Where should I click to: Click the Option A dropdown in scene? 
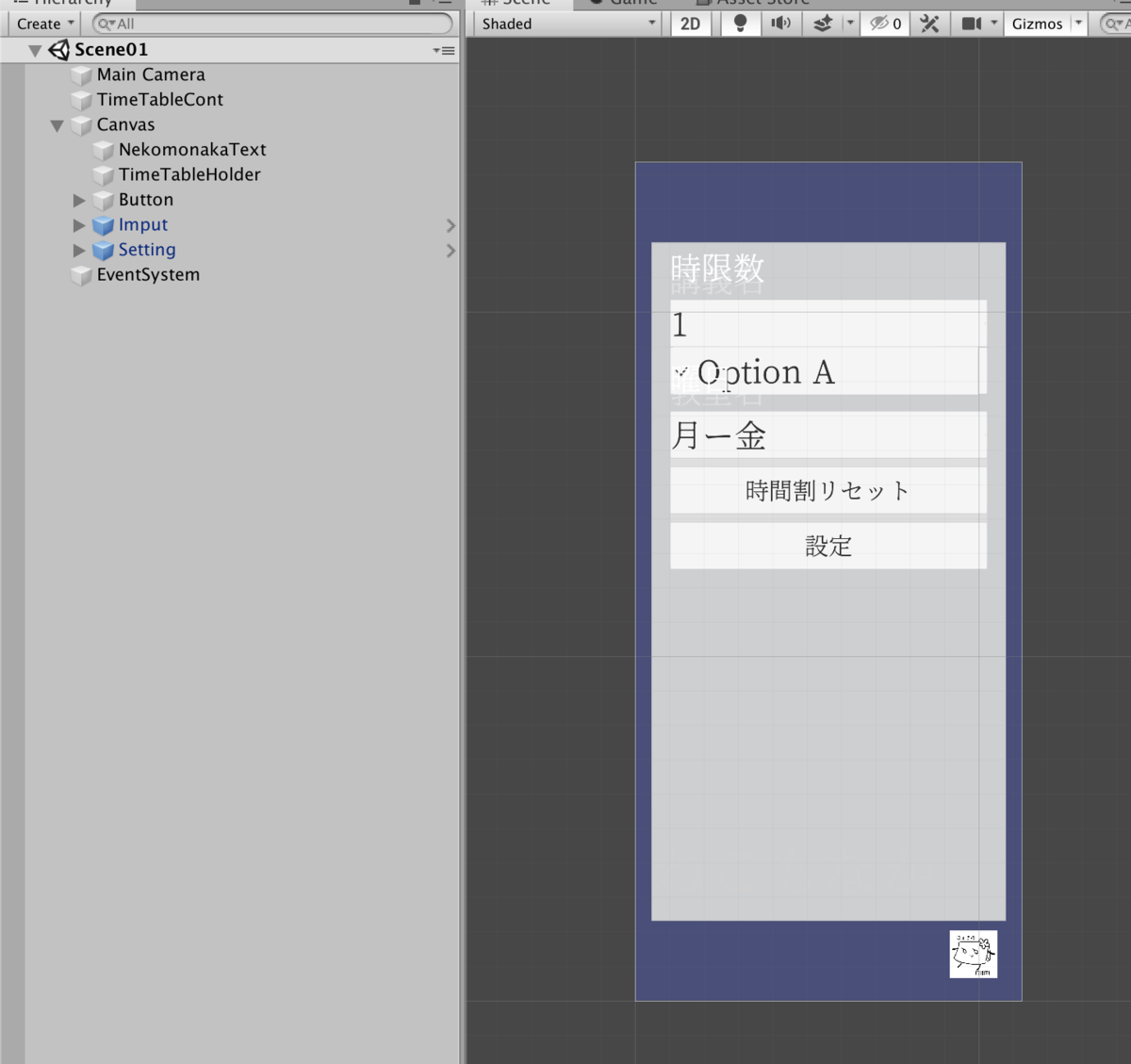[828, 371]
